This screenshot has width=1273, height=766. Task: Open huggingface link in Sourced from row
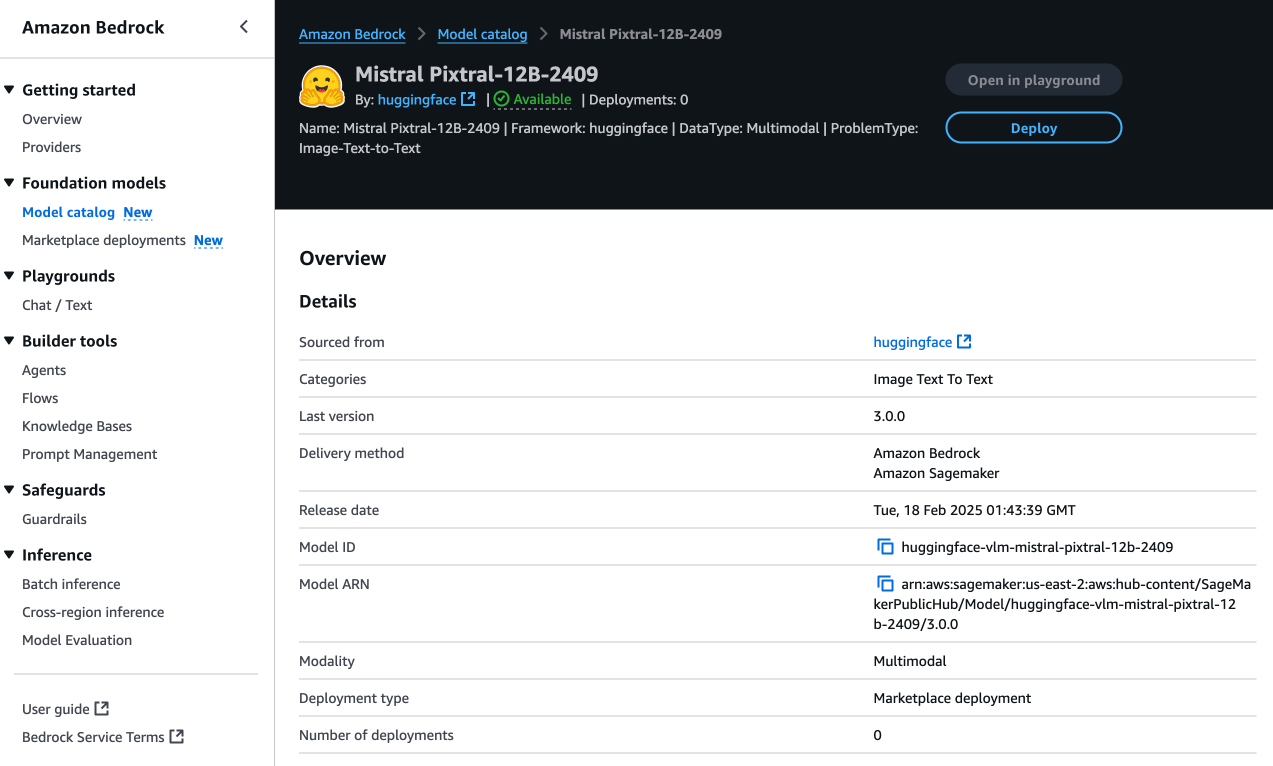[912, 342]
